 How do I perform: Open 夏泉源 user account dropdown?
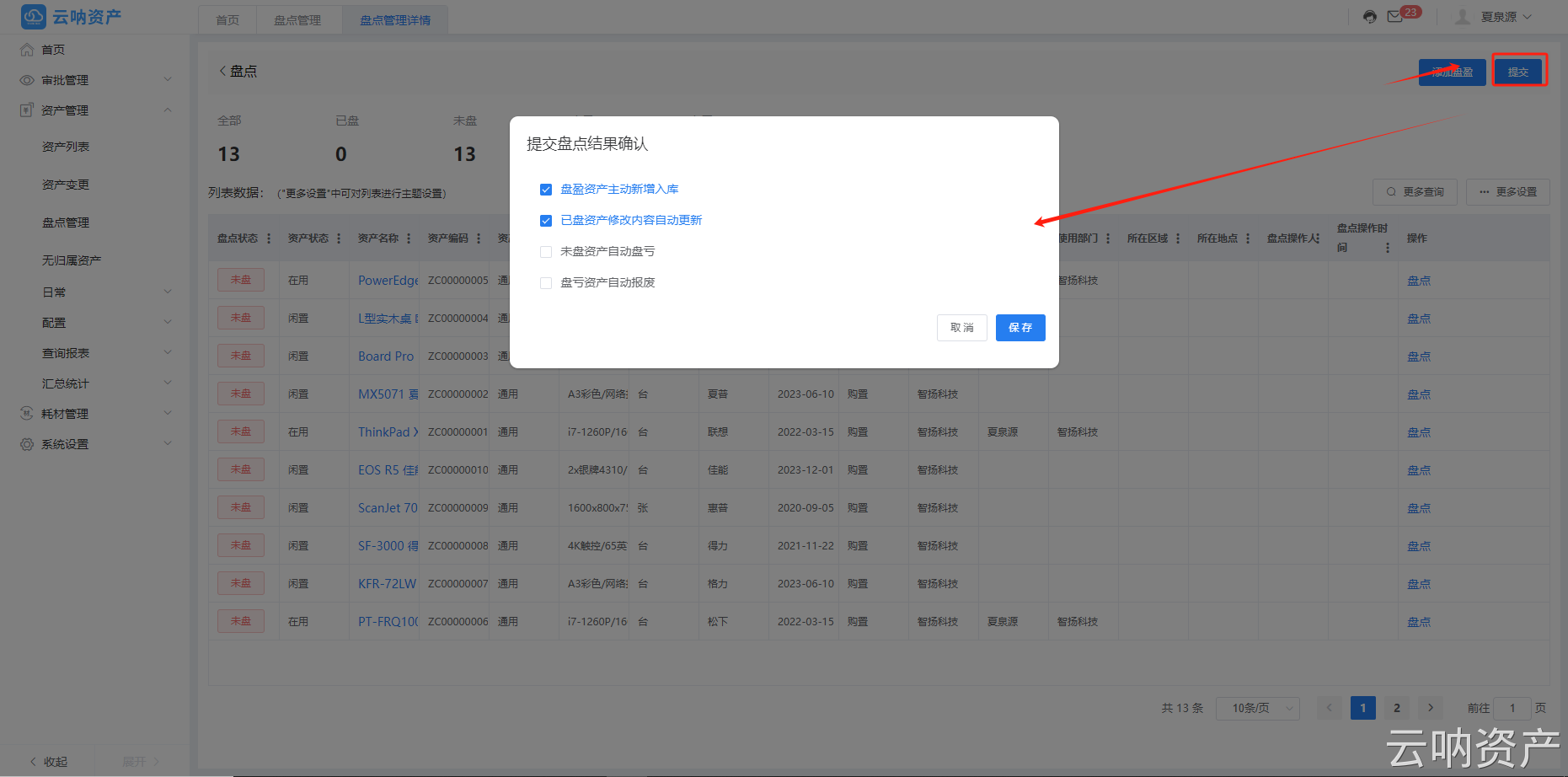coord(1506,17)
